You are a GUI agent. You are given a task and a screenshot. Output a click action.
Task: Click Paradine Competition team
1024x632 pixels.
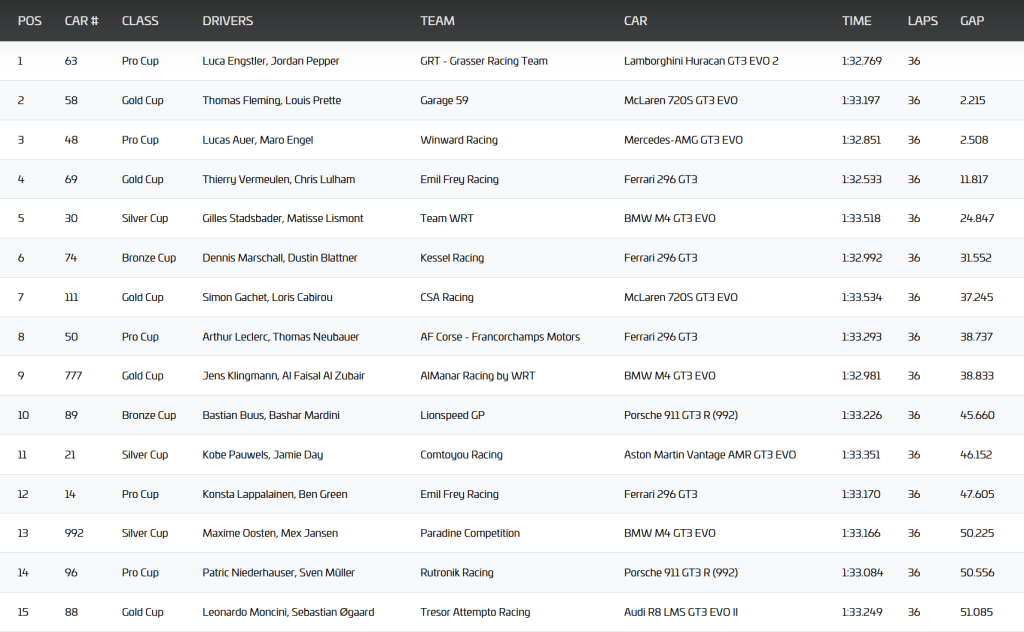(x=470, y=533)
